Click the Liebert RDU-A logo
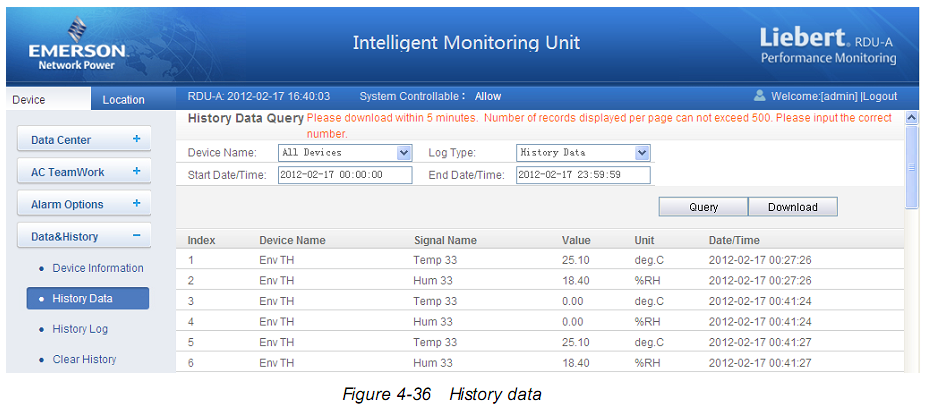The height and width of the screenshot is (411, 926). click(x=827, y=46)
